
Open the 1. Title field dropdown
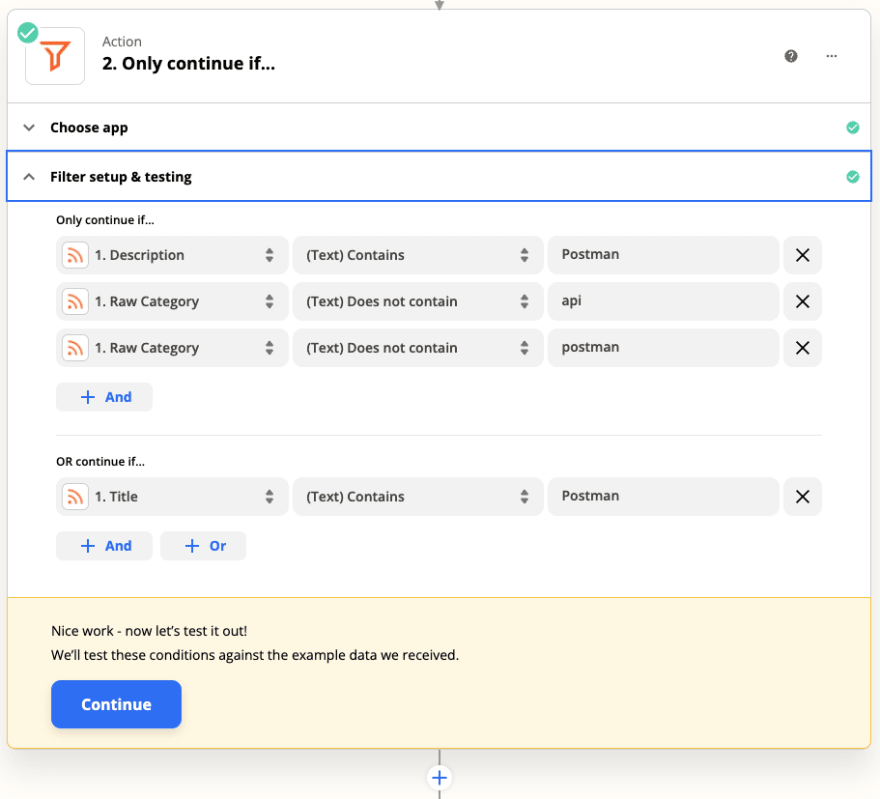[172, 497]
